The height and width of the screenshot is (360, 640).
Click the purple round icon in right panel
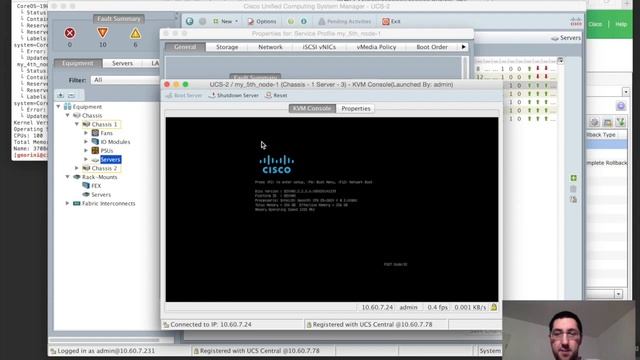pyautogui.click(x=621, y=107)
